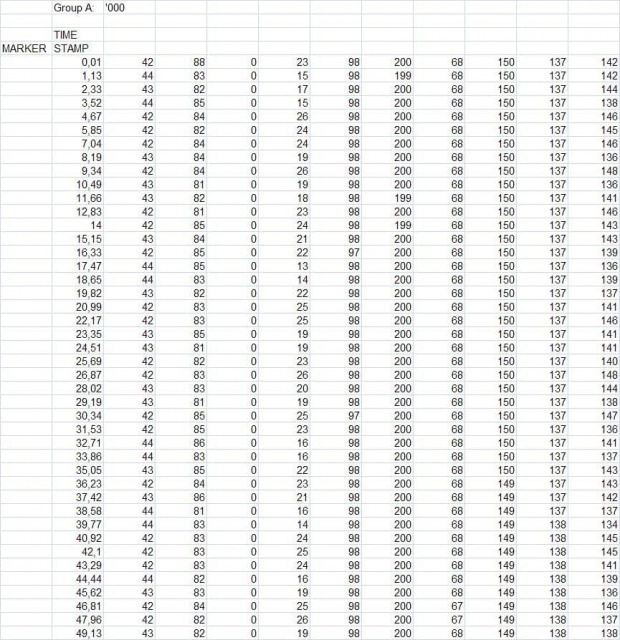The height and width of the screenshot is (640, 620).
Task: Select the time stamp cell 17,47
Action: (78, 266)
